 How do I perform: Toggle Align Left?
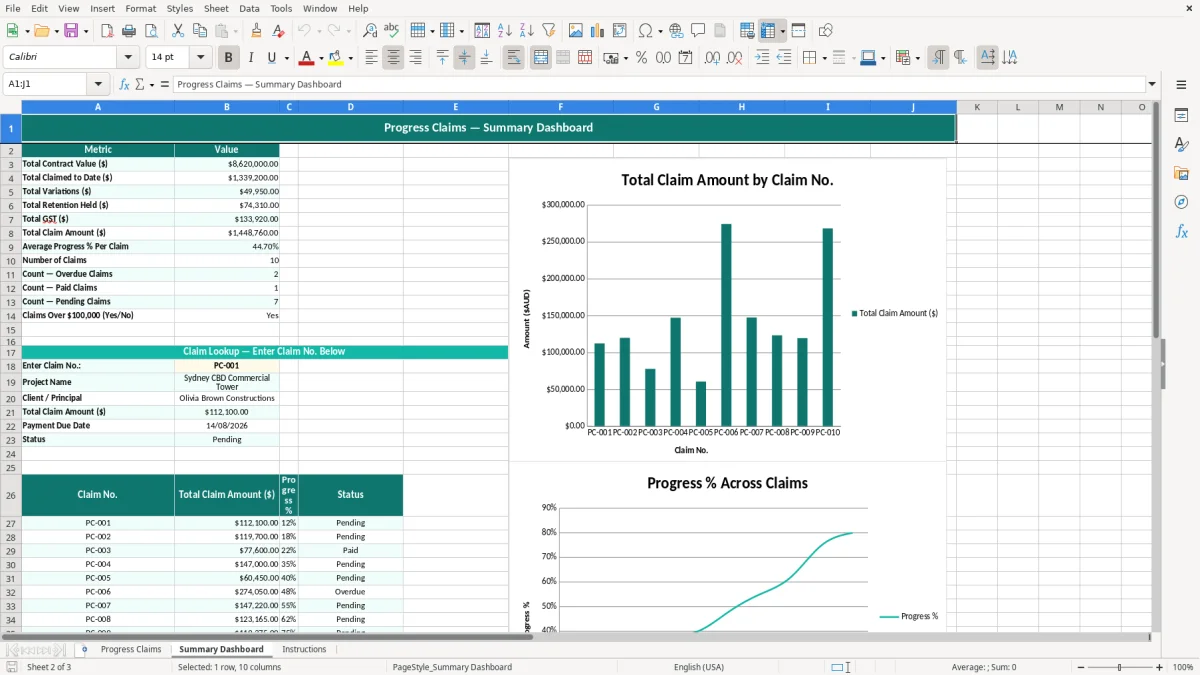pos(371,58)
